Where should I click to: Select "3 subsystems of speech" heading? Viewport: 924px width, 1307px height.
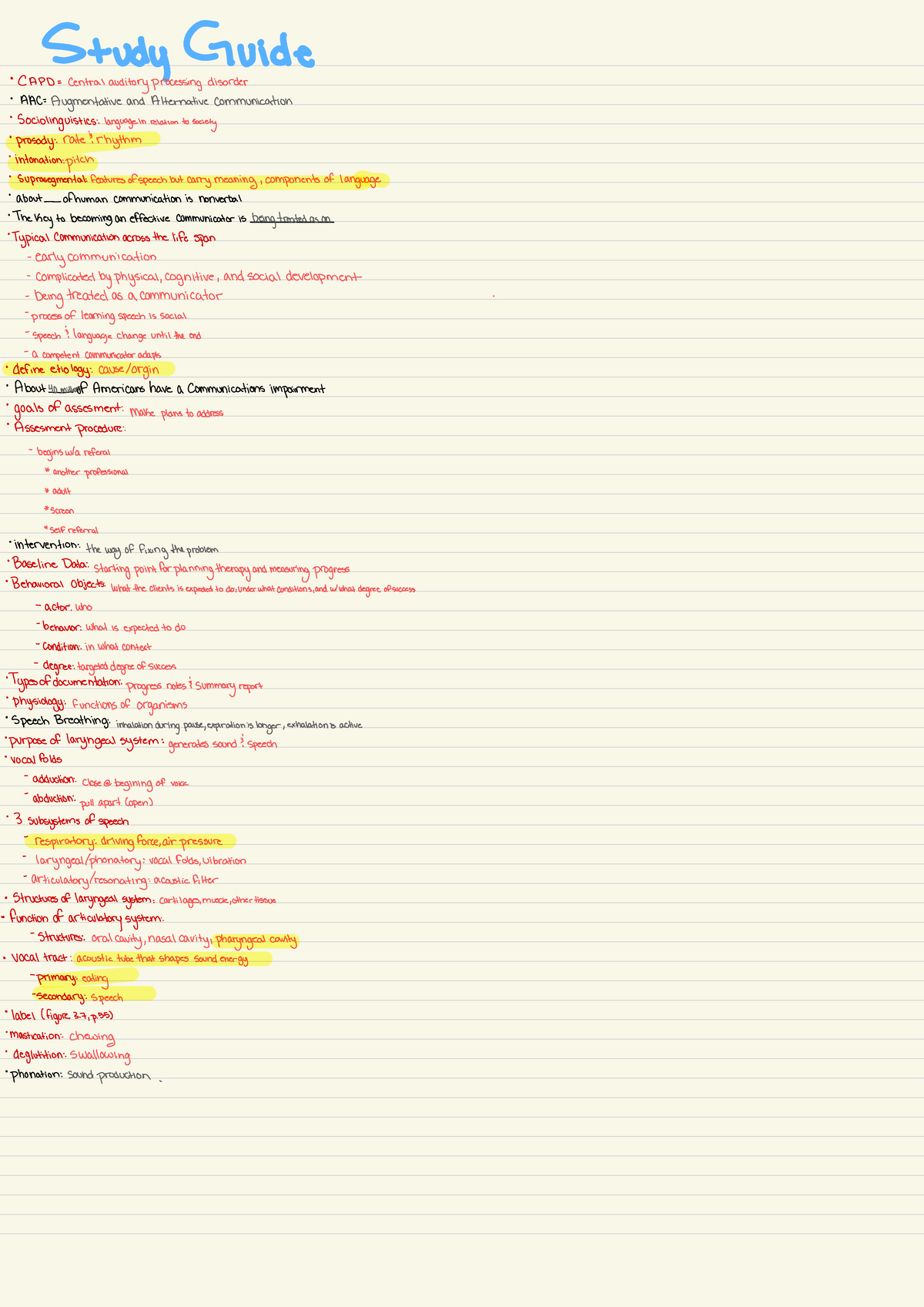(71, 820)
